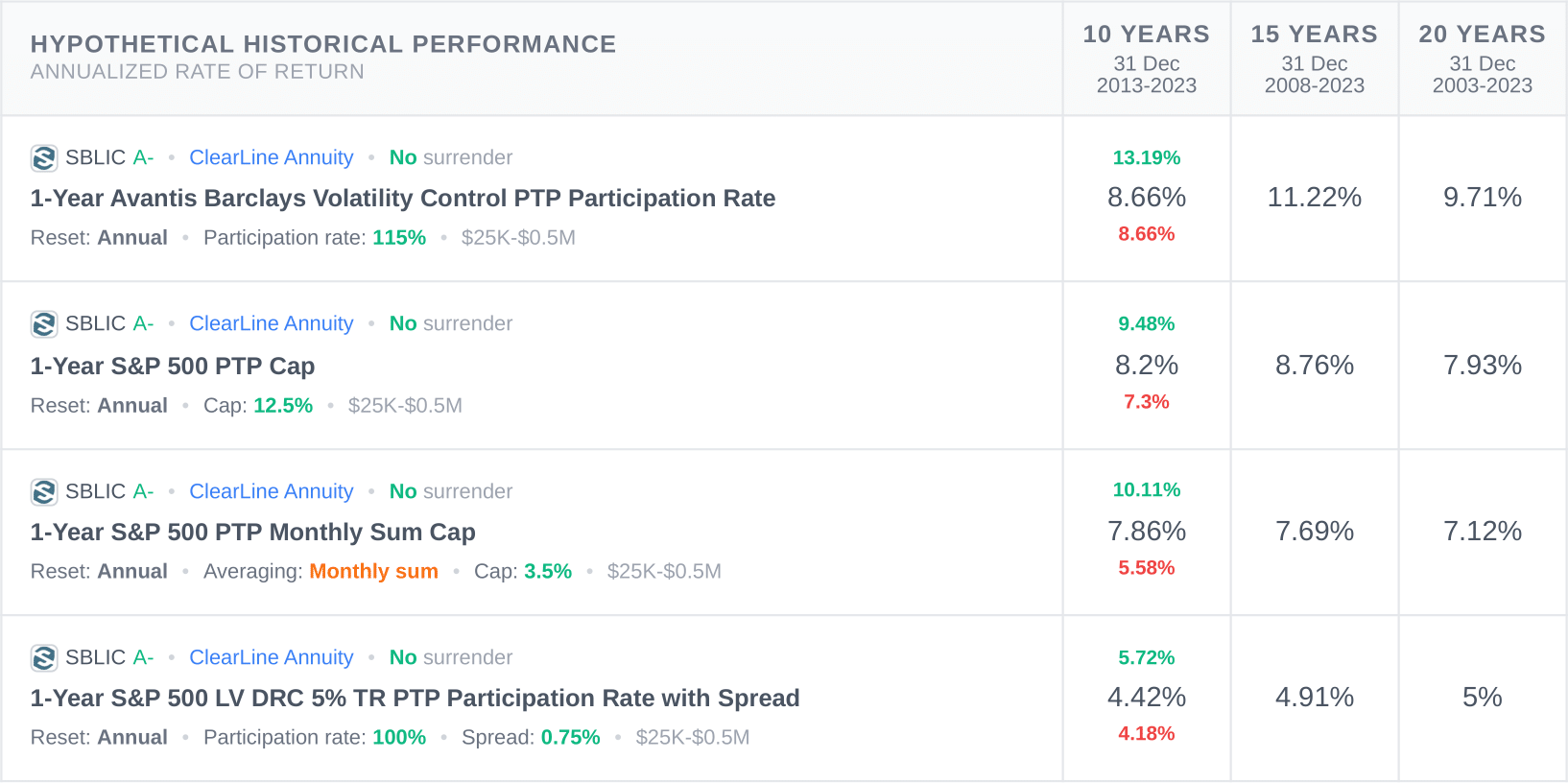Click SBLIC logo in LV DRC 5% row
Image resolution: width=1568 pixels, height=783 pixels.
[44, 658]
